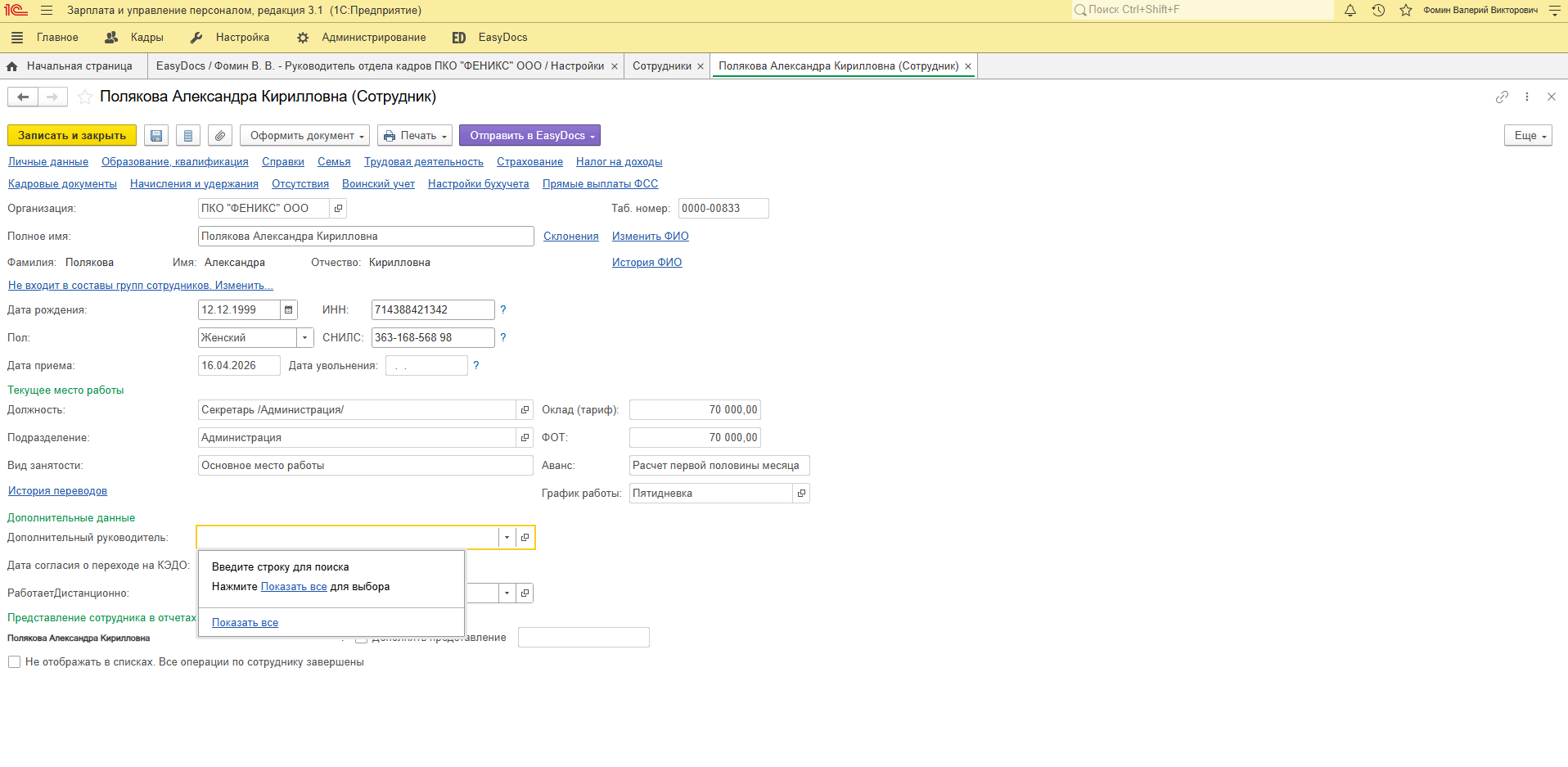Open the 'Оформить документ' dropdown
Viewport: 1568px width, 767px height.
[304, 136]
